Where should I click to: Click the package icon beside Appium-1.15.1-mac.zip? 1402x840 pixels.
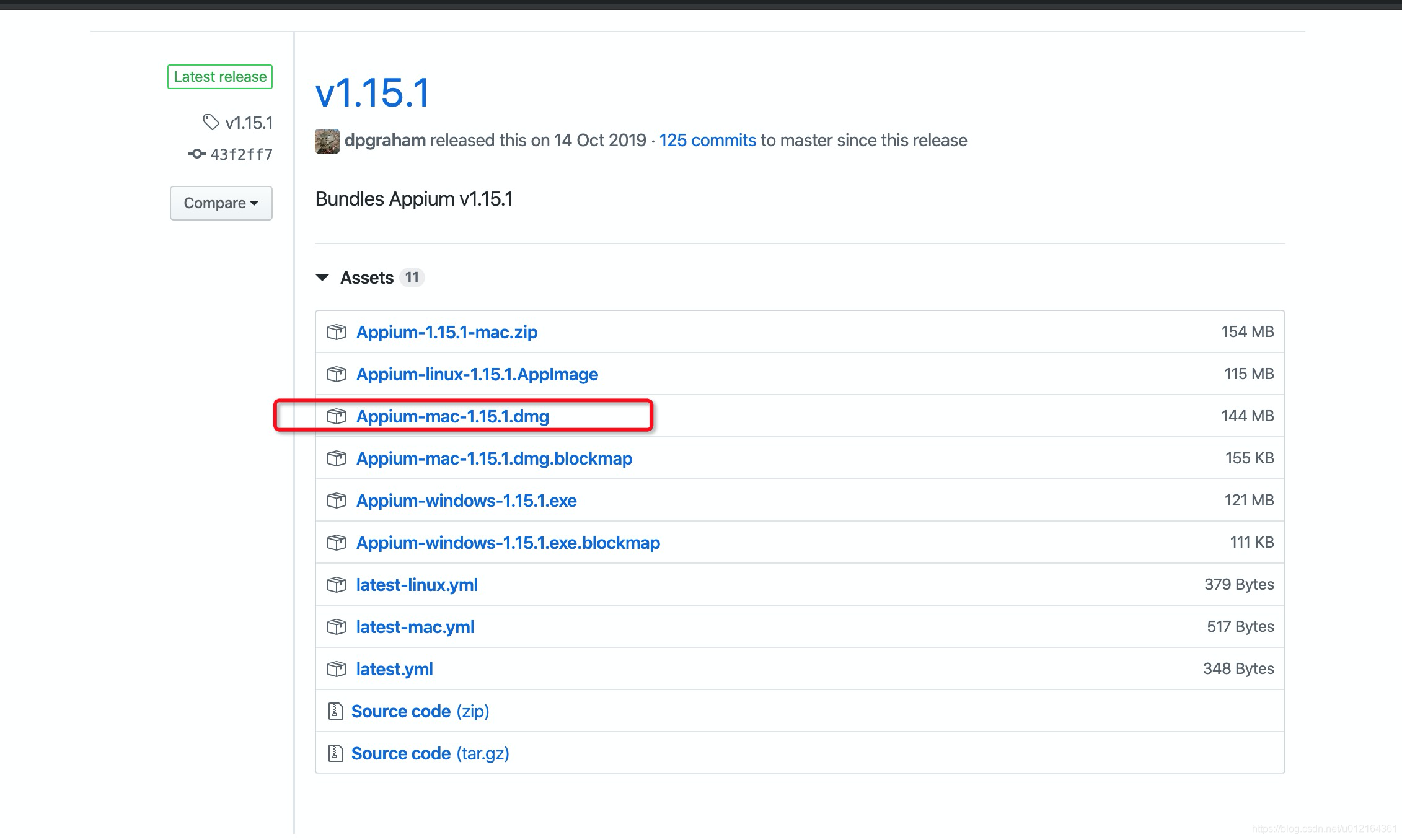click(x=336, y=332)
